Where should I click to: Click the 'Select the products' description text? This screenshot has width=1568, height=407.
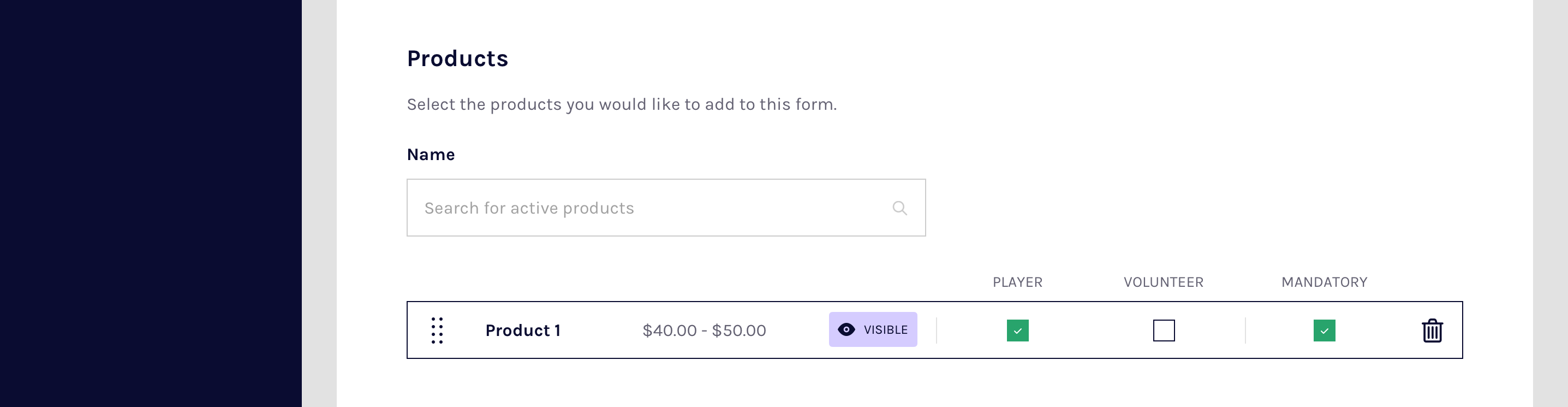(x=622, y=104)
